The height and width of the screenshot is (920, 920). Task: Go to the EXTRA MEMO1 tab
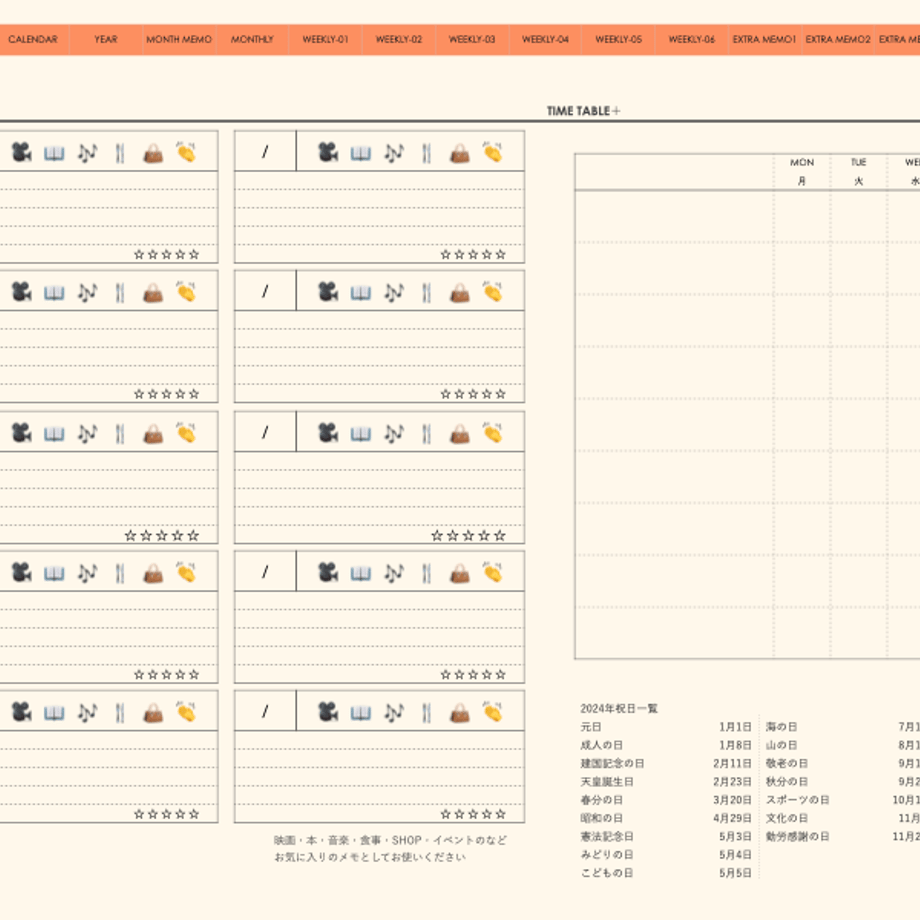pos(765,39)
